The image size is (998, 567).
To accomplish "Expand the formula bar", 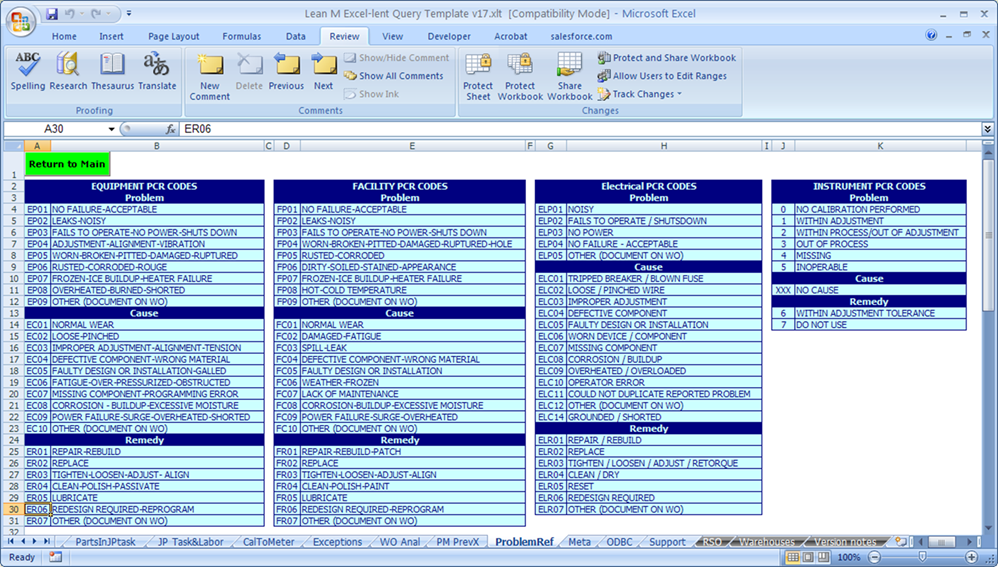I will pos(987,129).
